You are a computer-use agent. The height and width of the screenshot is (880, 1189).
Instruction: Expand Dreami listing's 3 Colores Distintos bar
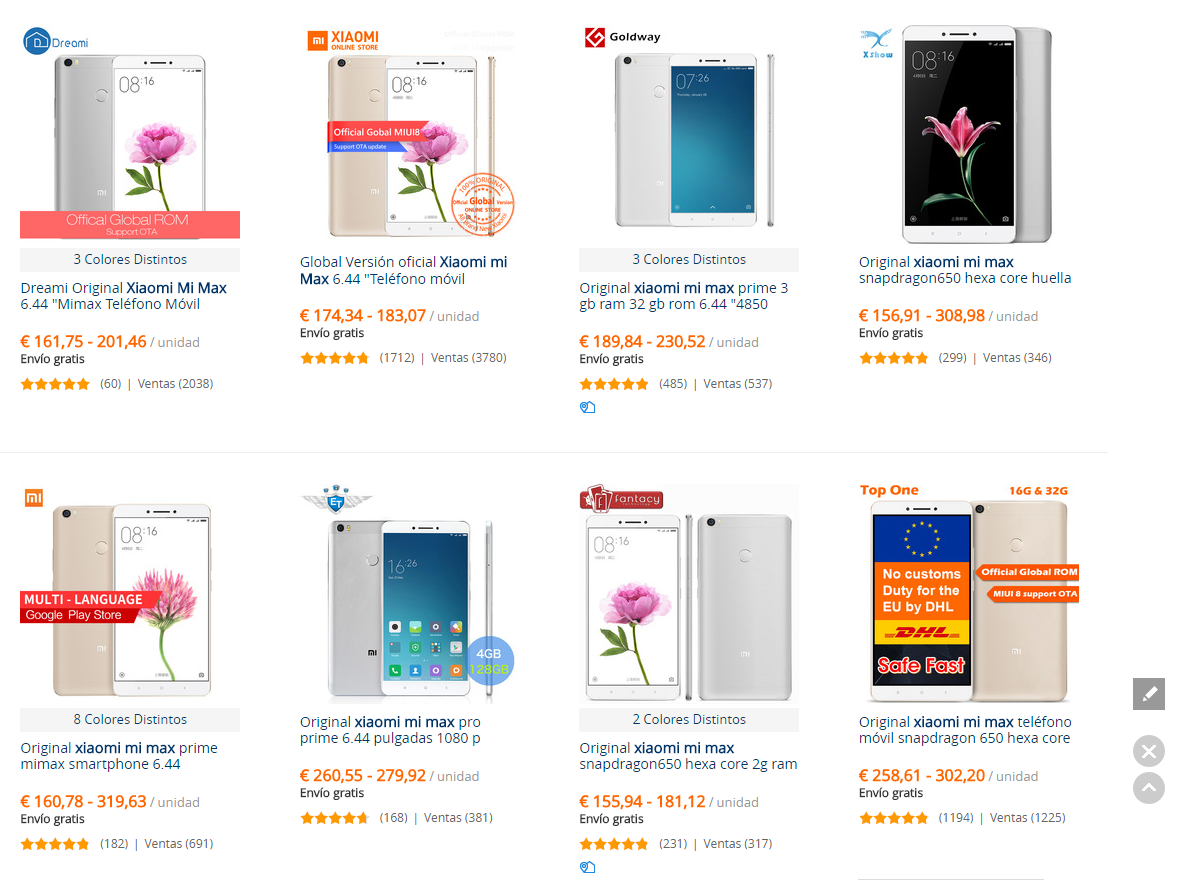coord(130,259)
